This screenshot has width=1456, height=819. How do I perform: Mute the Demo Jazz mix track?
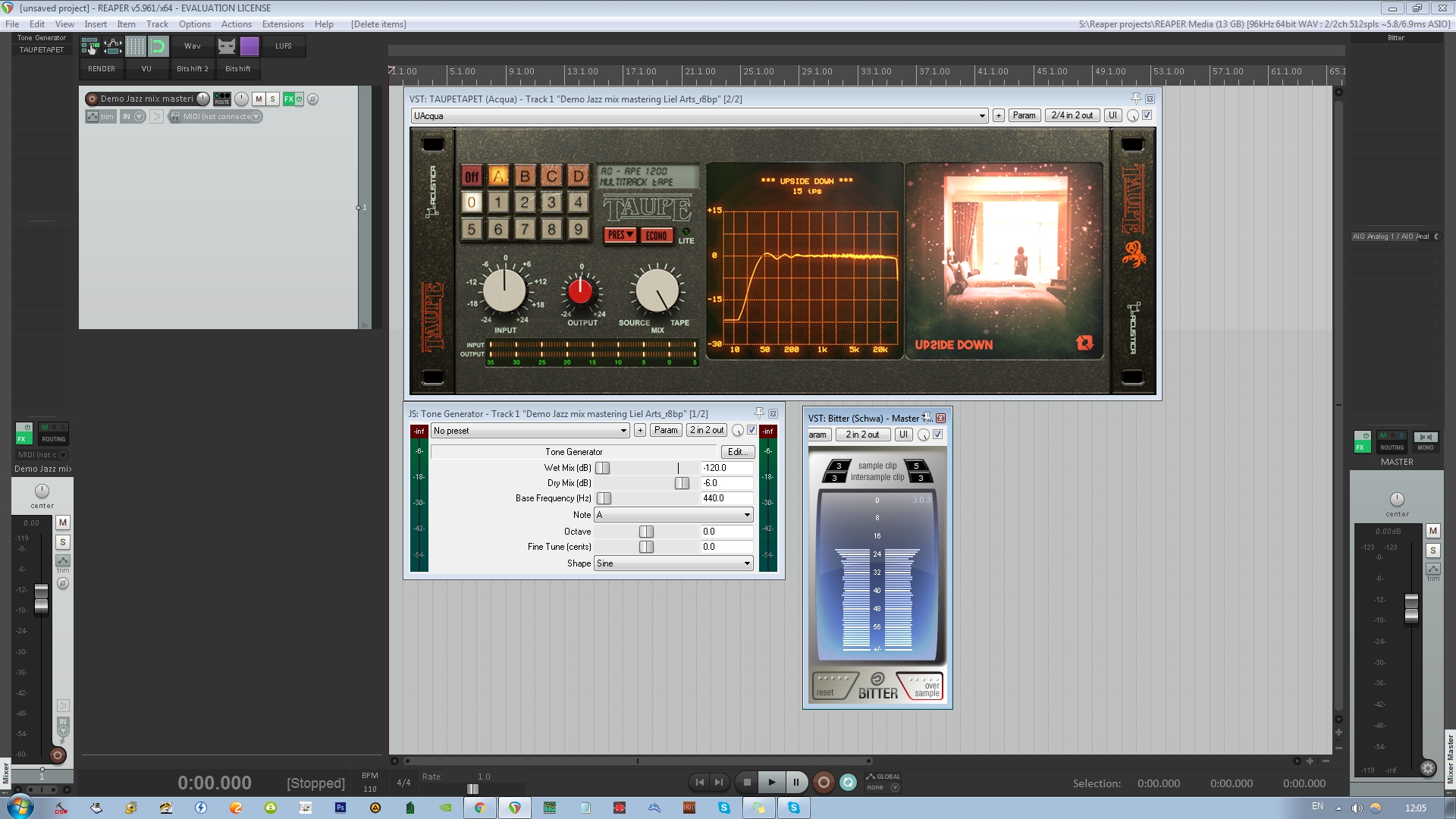point(259,99)
